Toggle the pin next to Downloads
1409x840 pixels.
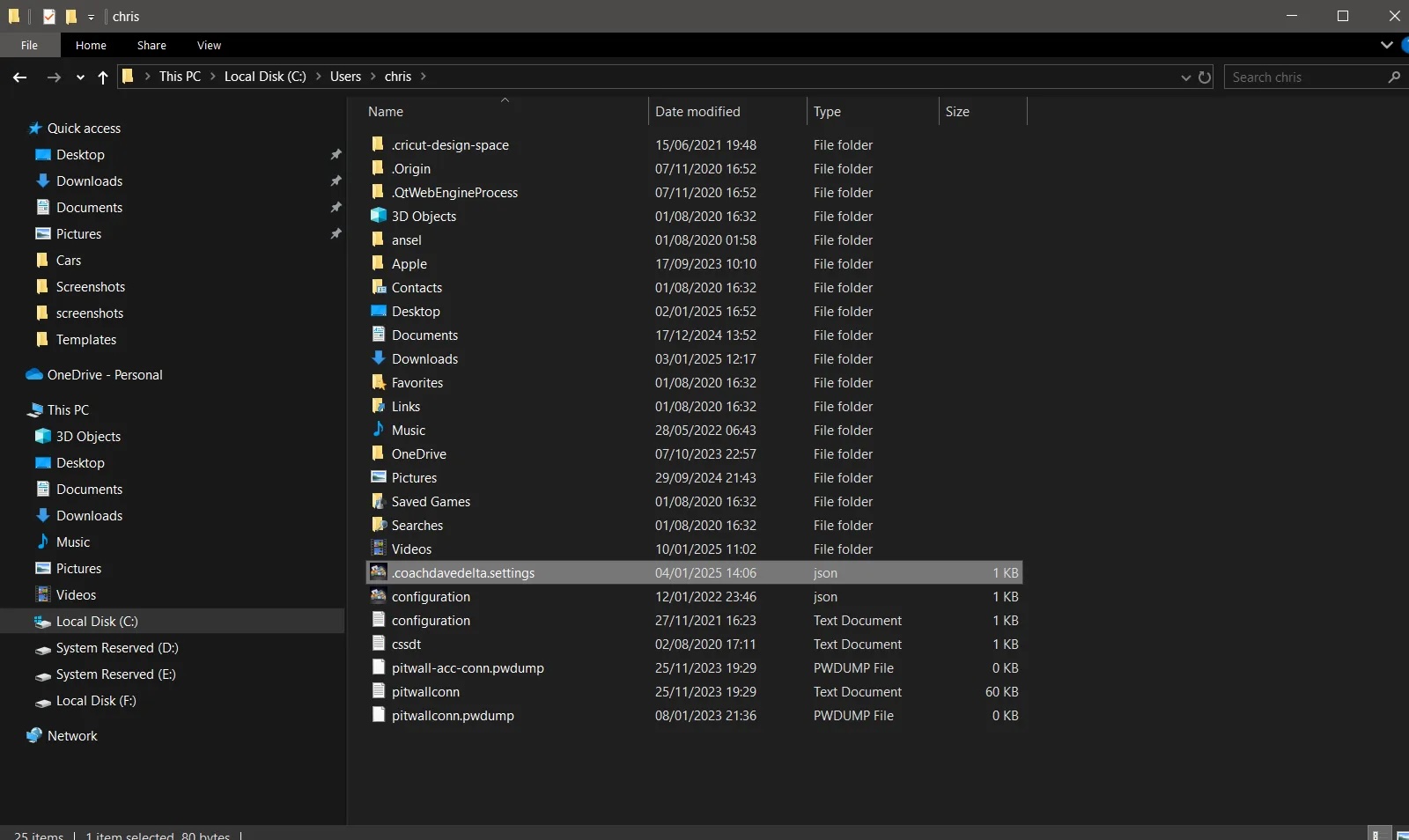(x=336, y=181)
